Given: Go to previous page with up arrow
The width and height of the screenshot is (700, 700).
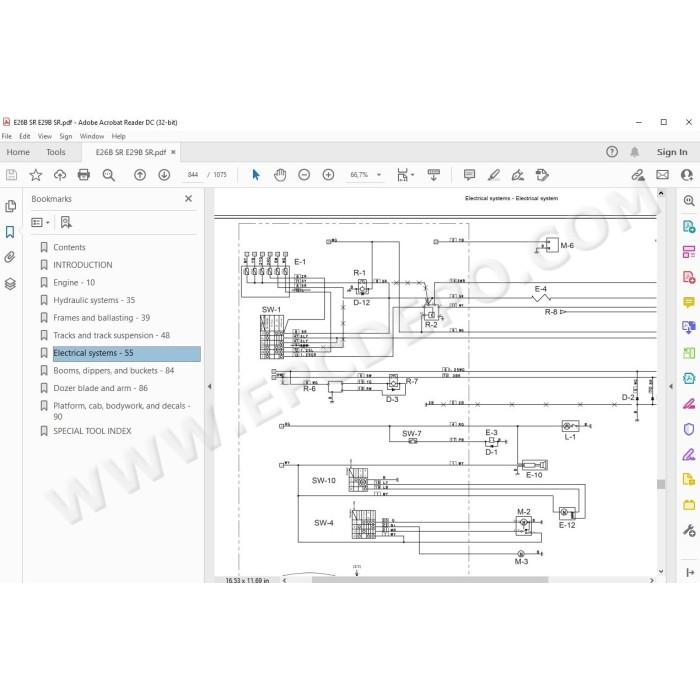Looking at the screenshot, I should pyautogui.click(x=140, y=175).
